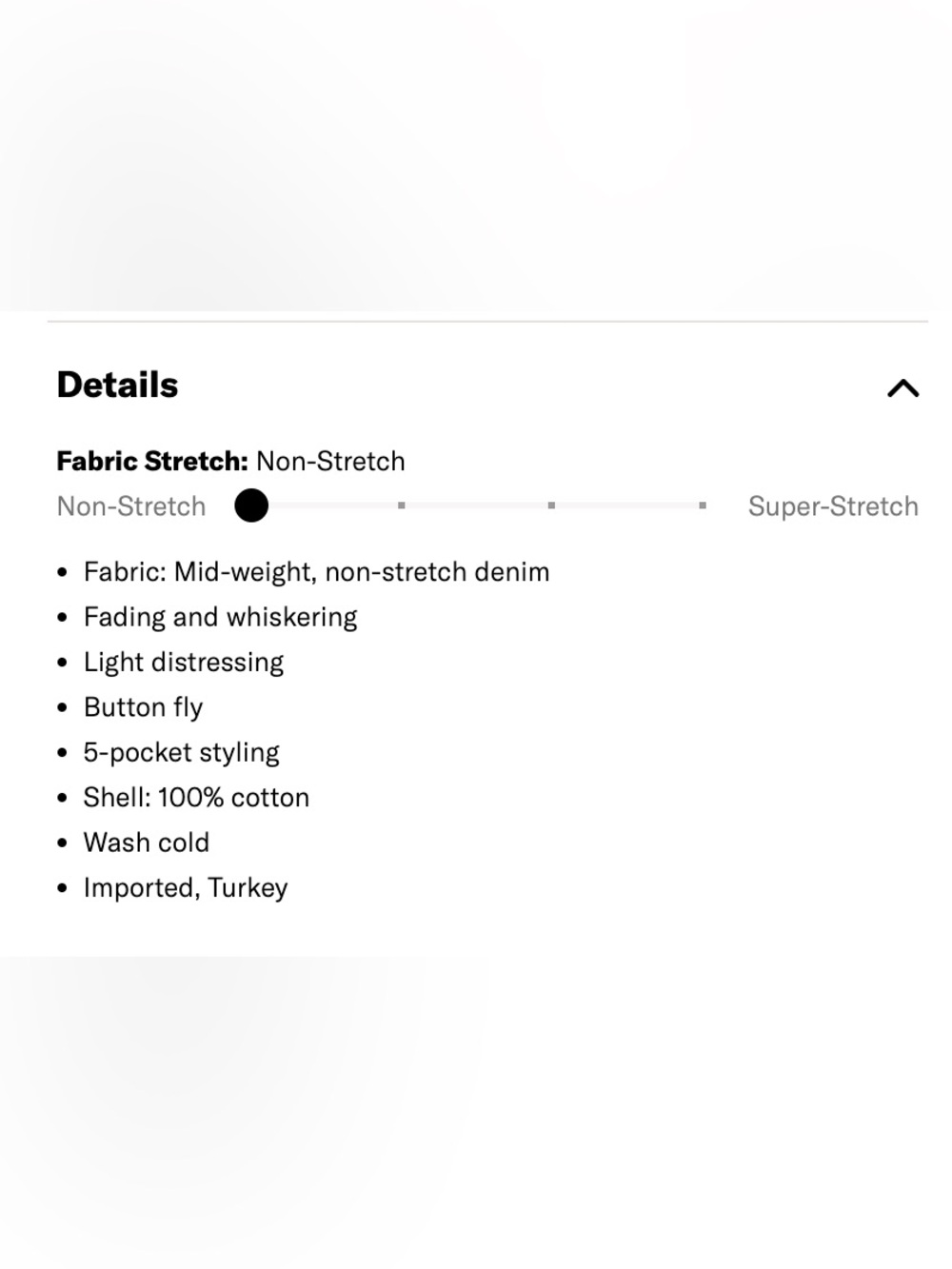Click the Shell: 100% cotton bullet
Screen dimensions: 952x1269
196,798
